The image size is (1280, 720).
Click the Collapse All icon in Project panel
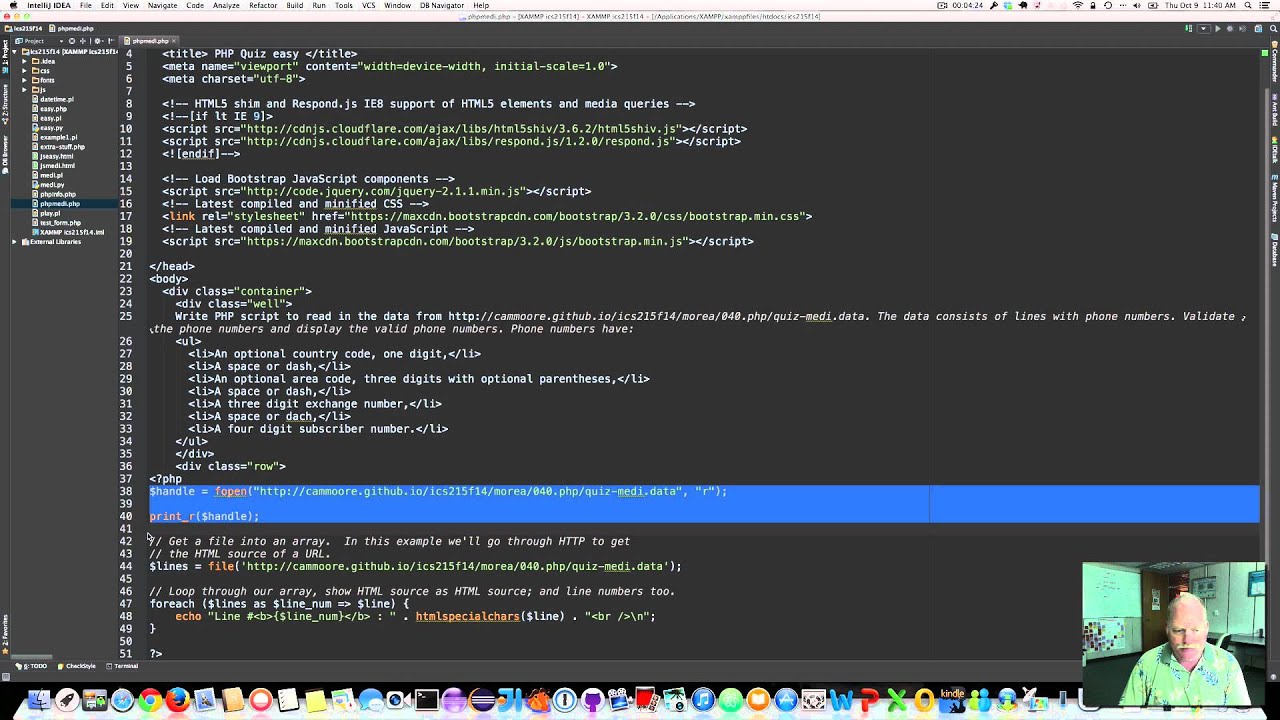click(83, 41)
